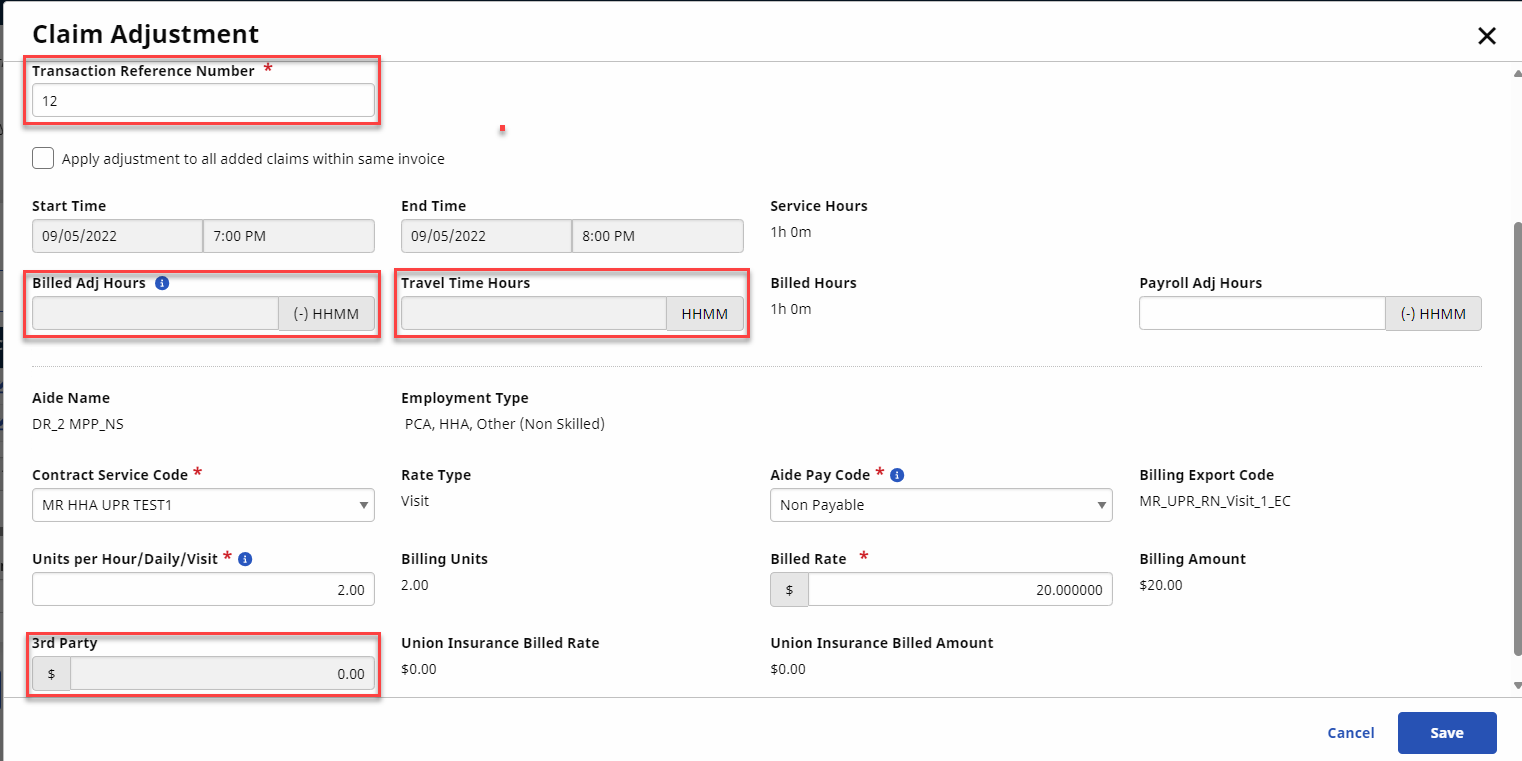Viewport: 1522px width, 761px height.
Task: Focus the Payroll Adj Hours input
Action: (x=1261, y=313)
